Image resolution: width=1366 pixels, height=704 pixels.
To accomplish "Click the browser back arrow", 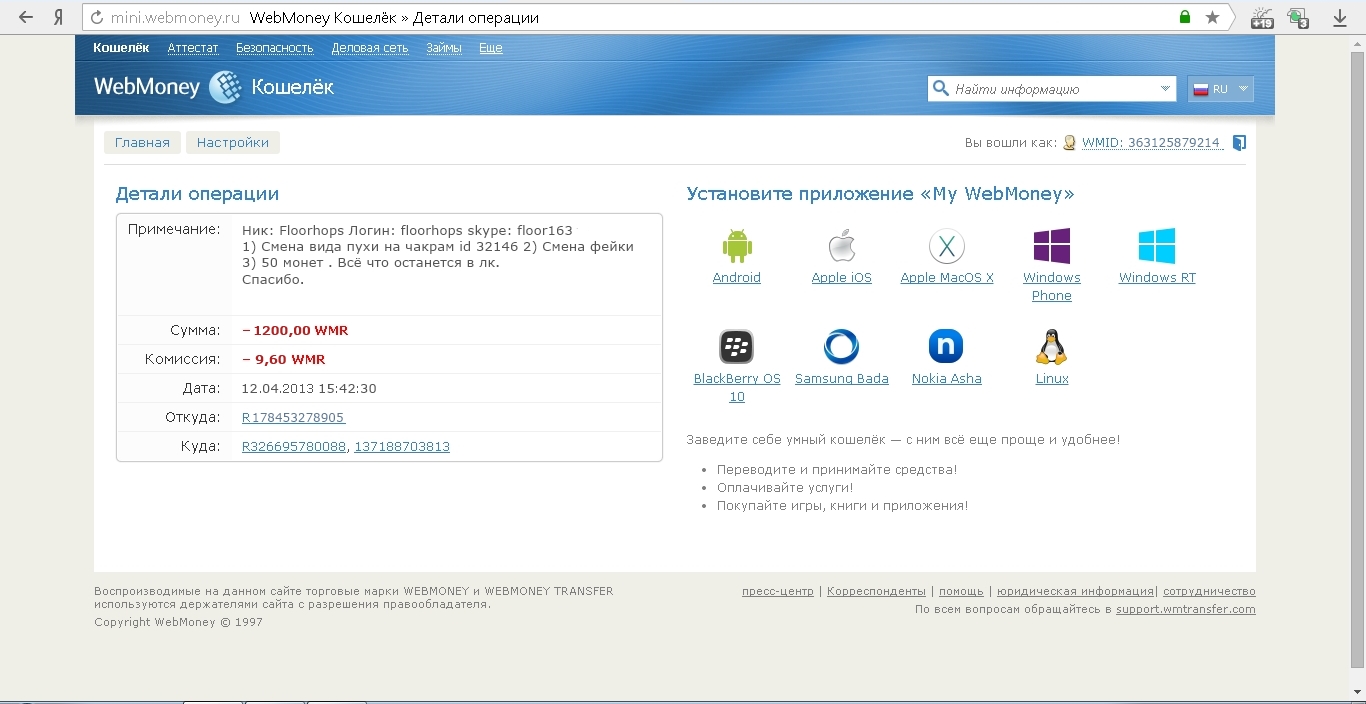I will pos(26,17).
